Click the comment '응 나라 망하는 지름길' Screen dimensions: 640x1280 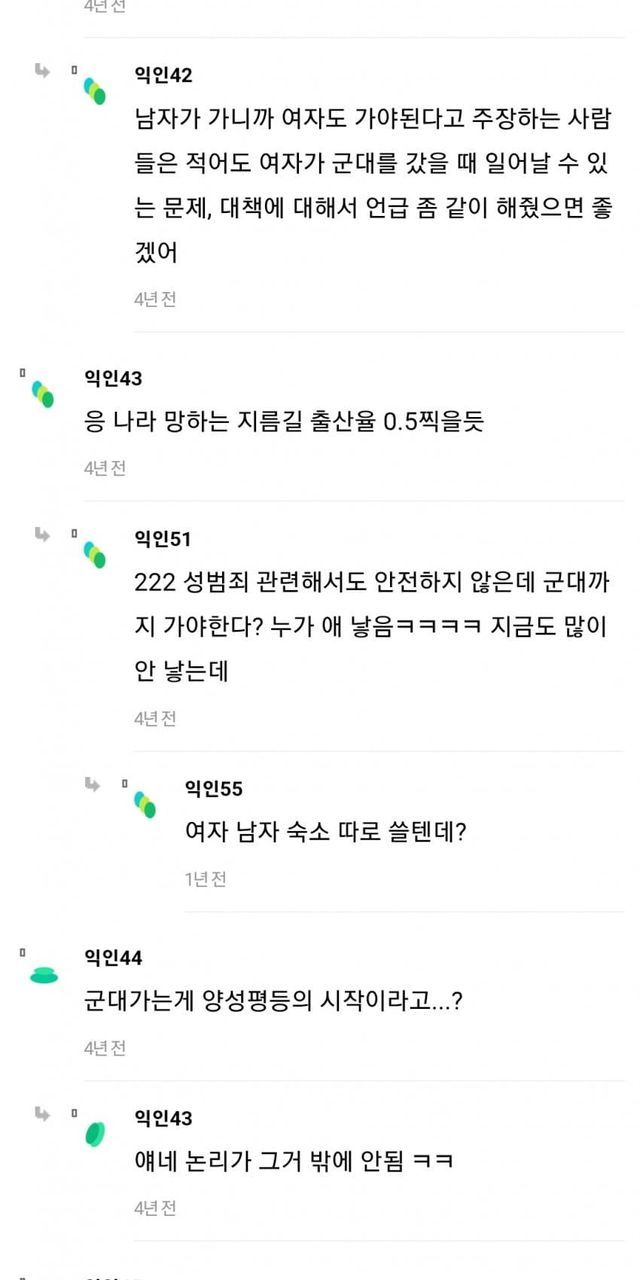[x=284, y=422]
